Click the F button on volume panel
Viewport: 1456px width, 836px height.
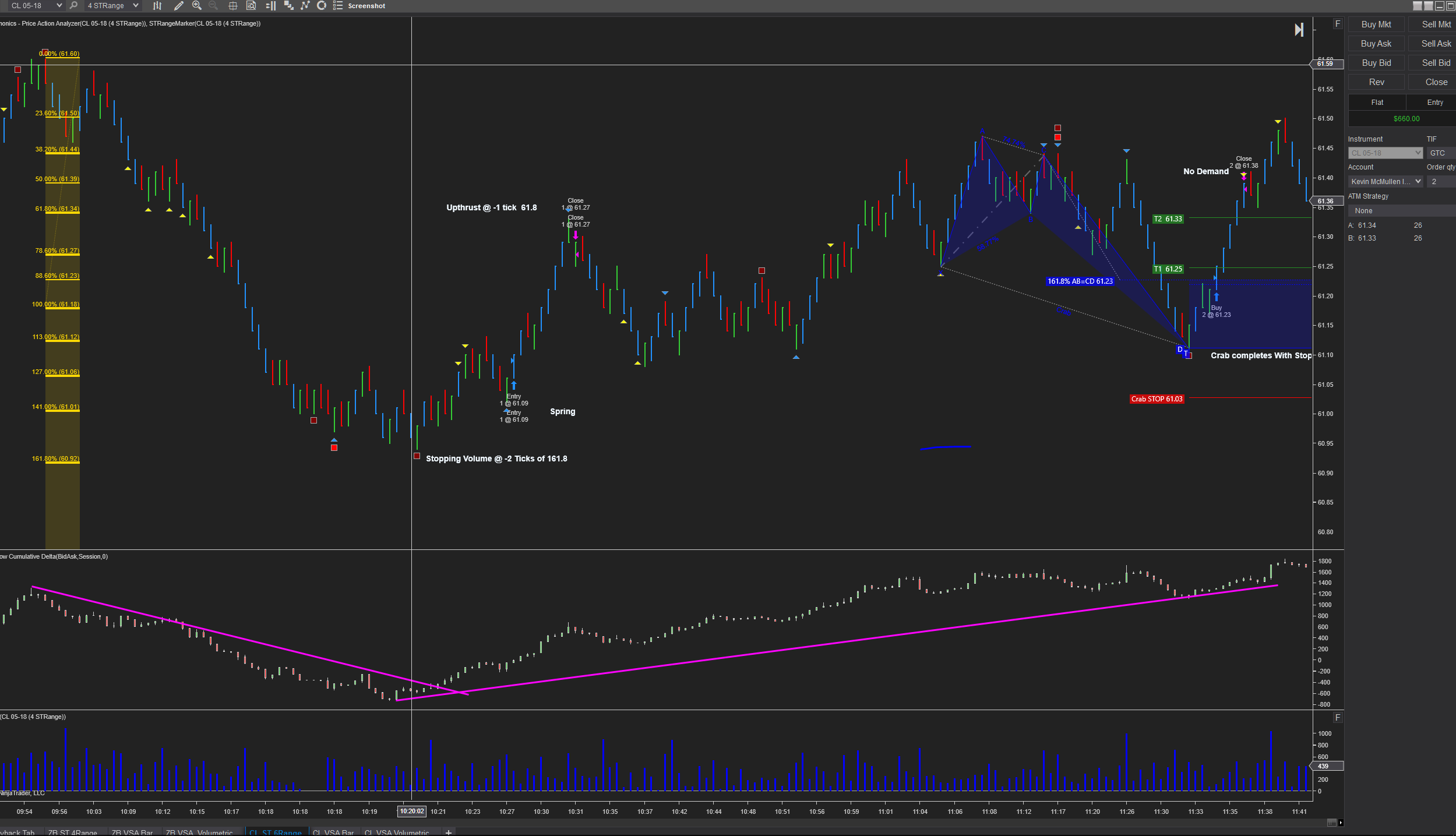point(1338,717)
